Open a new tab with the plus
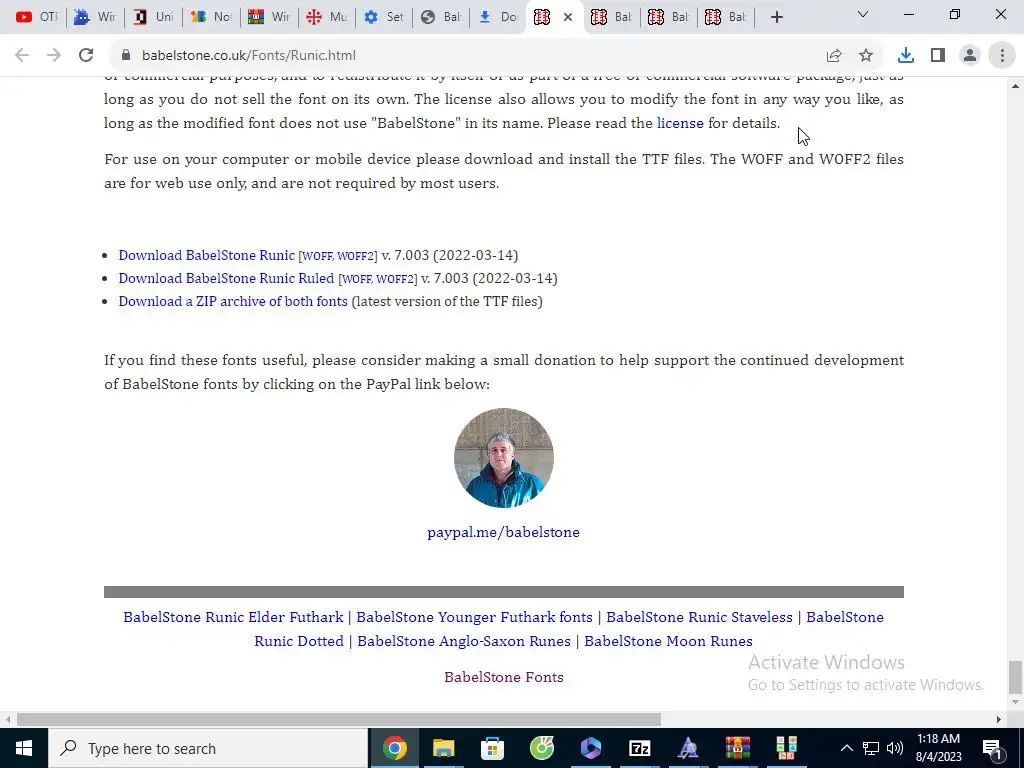This screenshot has width=1024, height=768. click(776, 17)
